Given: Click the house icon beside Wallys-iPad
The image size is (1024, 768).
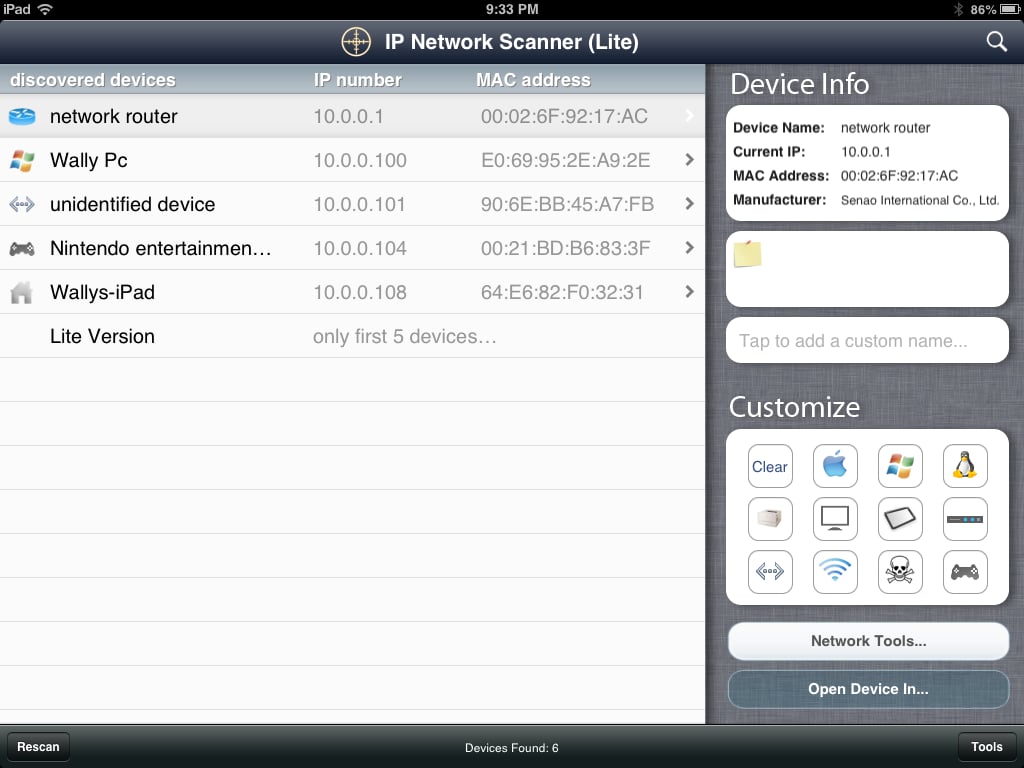Looking at the screenshot, I should 22,293.
